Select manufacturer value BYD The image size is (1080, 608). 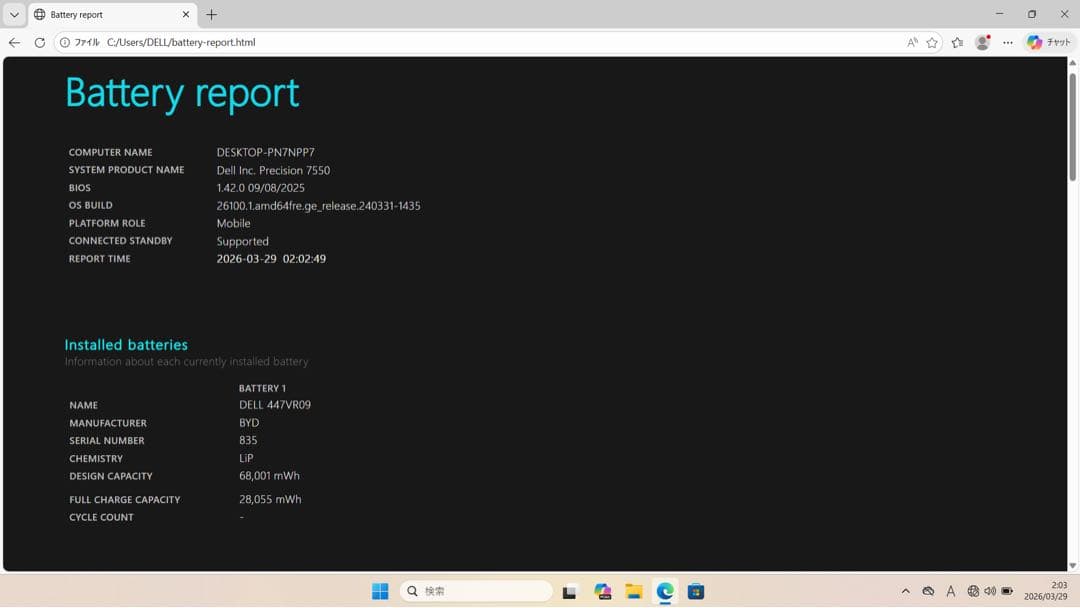[x=249, y=423]
